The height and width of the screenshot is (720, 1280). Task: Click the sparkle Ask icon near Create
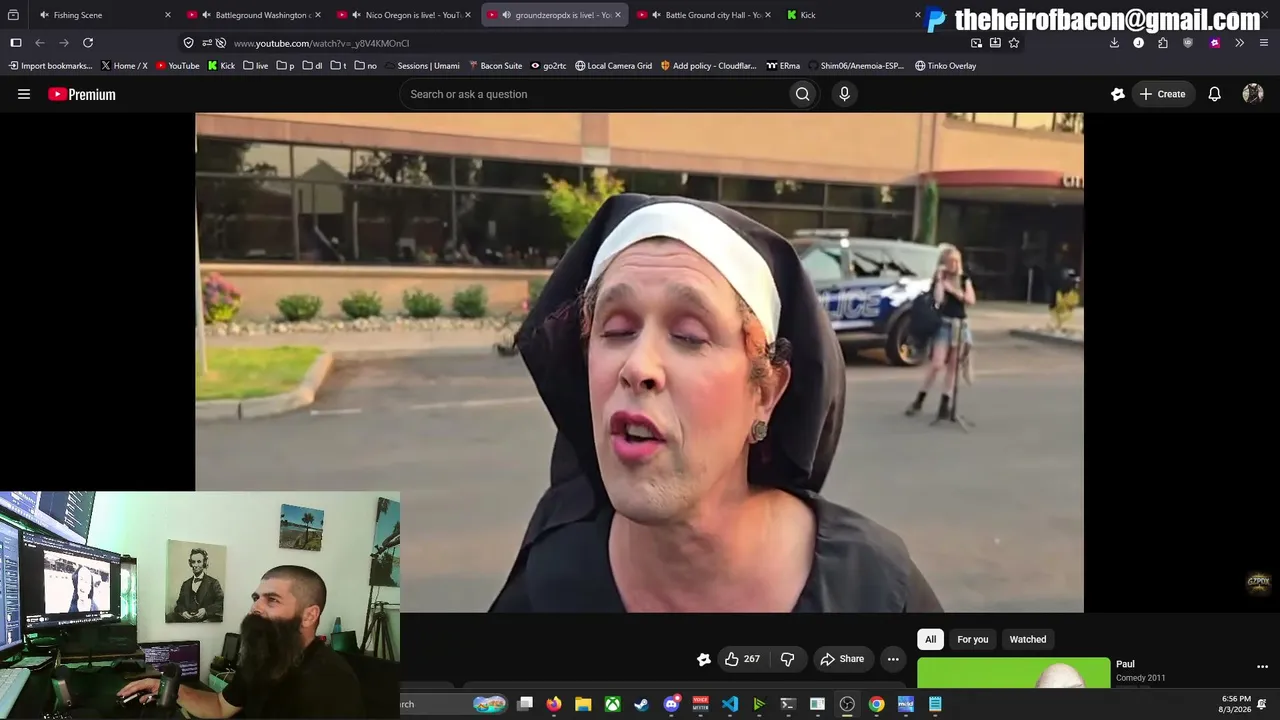click(x=1118, y=94)
